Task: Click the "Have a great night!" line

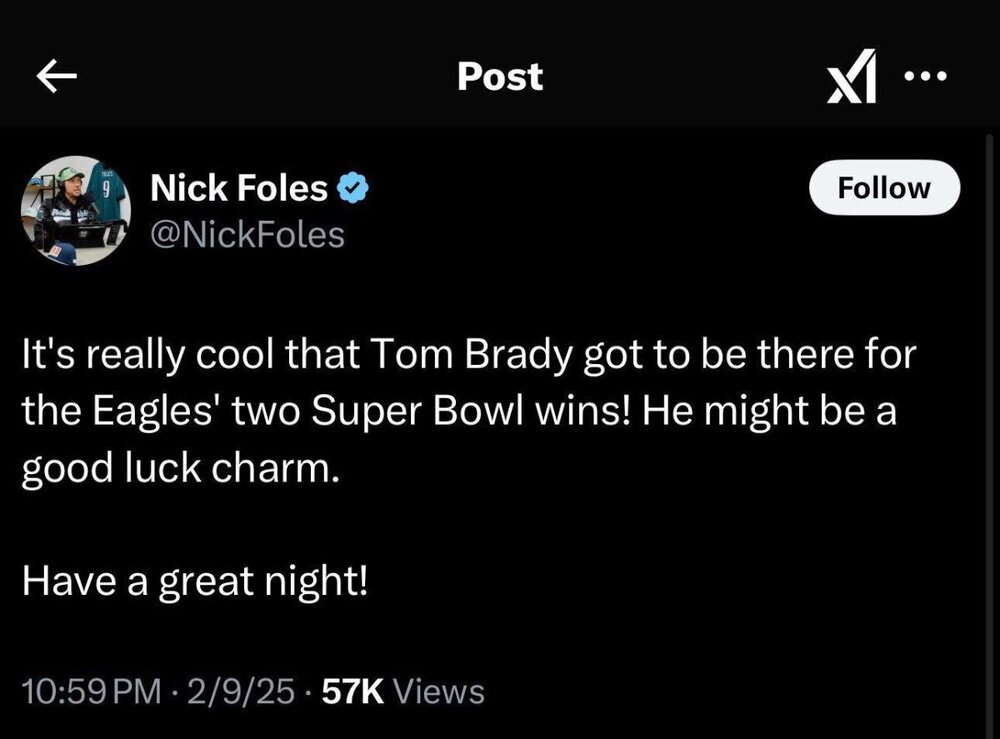Action: coord(195,581)
